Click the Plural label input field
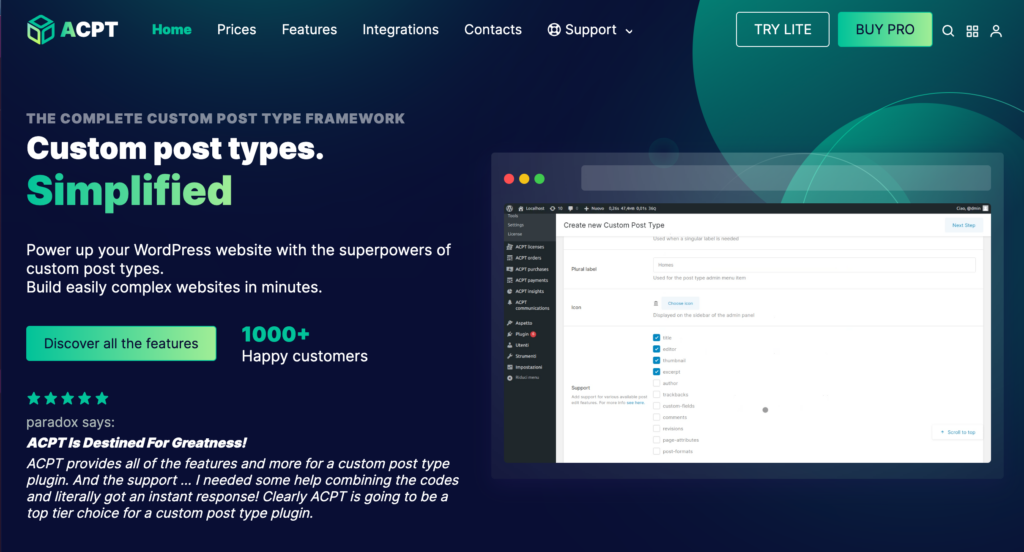The image size is (1024, 552). 814,265
